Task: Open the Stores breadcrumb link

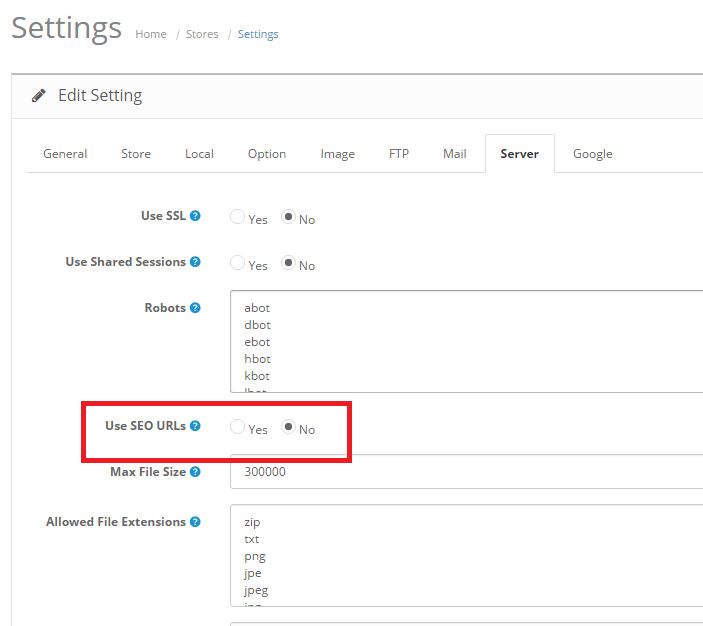Action: point(202,34)
